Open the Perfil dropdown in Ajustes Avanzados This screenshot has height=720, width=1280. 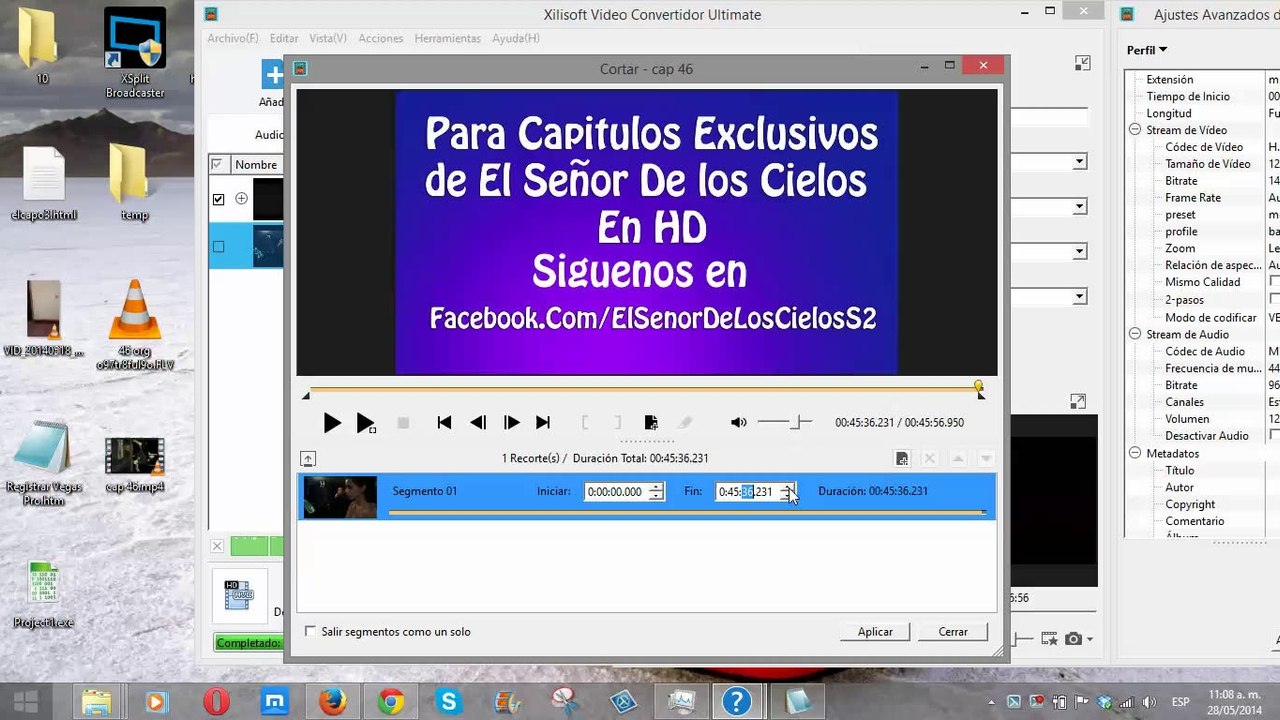[x=1147, y=50]
